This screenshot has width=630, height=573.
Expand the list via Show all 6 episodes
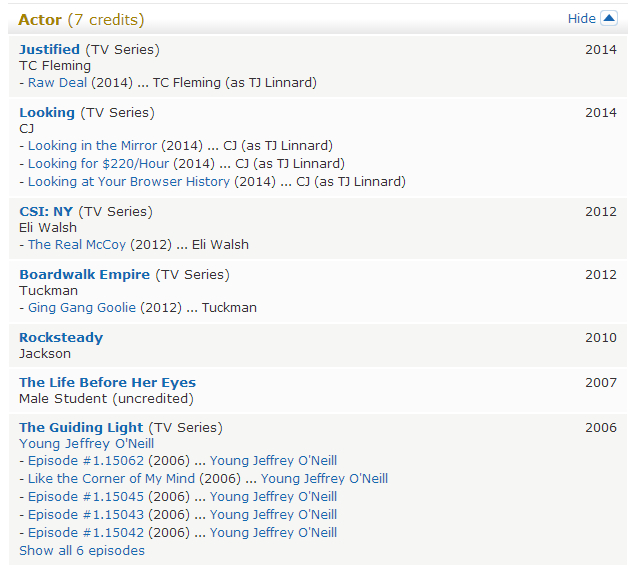(82, 551)
